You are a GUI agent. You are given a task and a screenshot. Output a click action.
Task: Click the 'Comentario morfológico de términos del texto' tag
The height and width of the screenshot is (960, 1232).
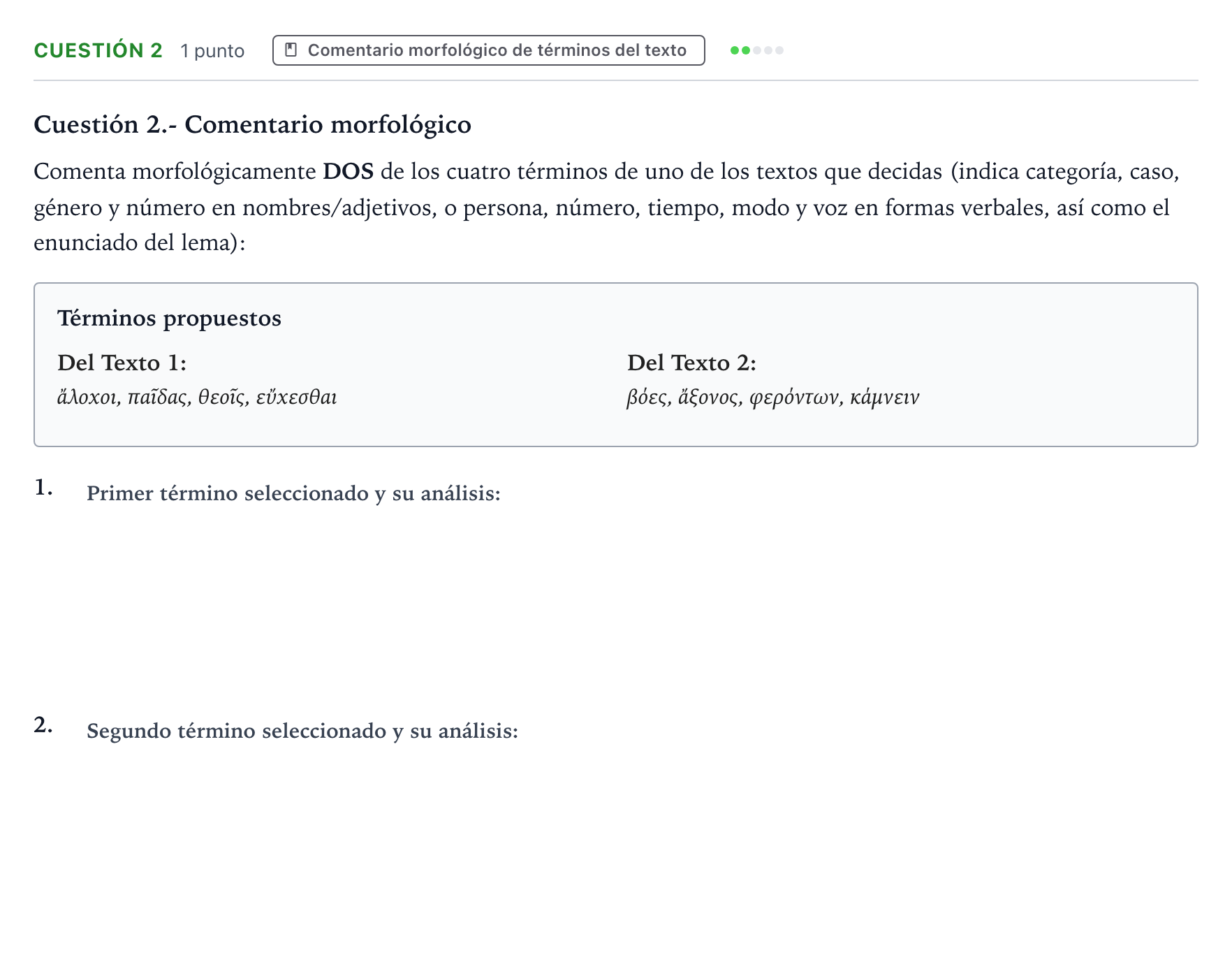(x=489, y=50)
